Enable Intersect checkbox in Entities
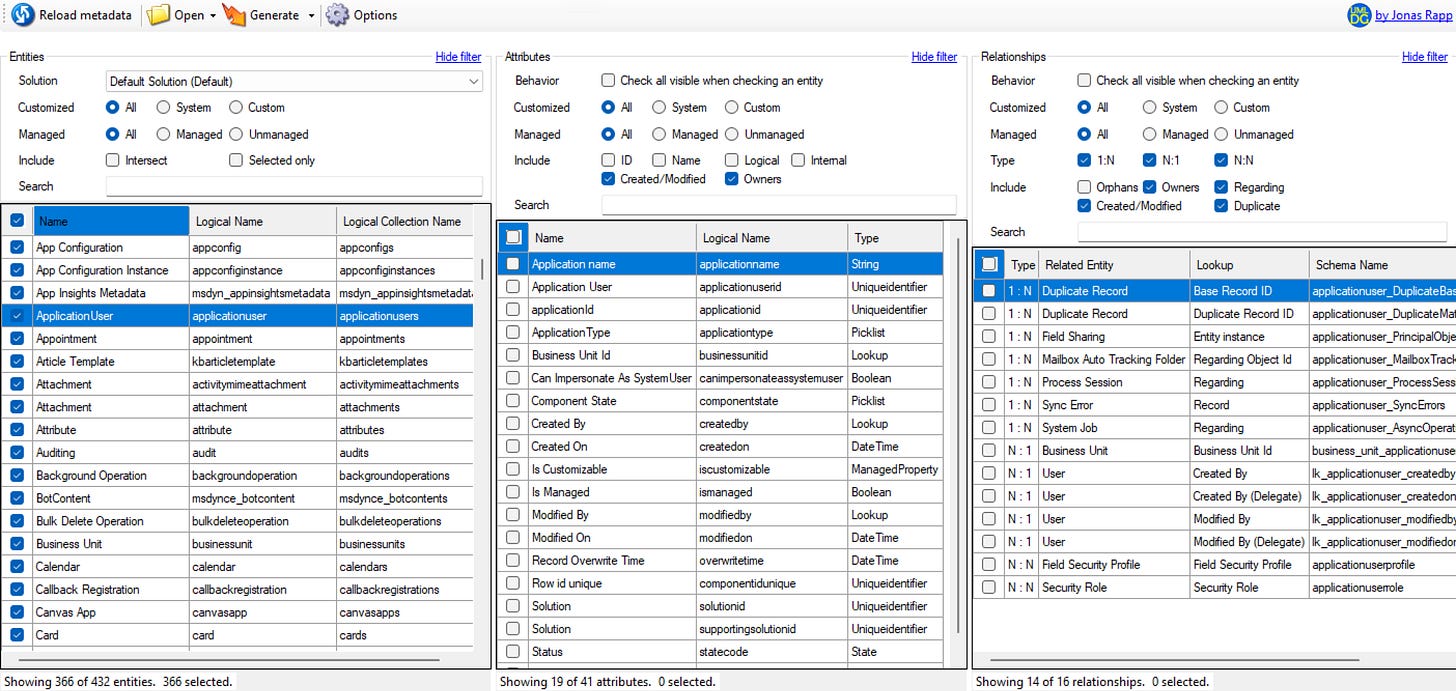This screenshot has height=691, width=1456. coord(113,160)
